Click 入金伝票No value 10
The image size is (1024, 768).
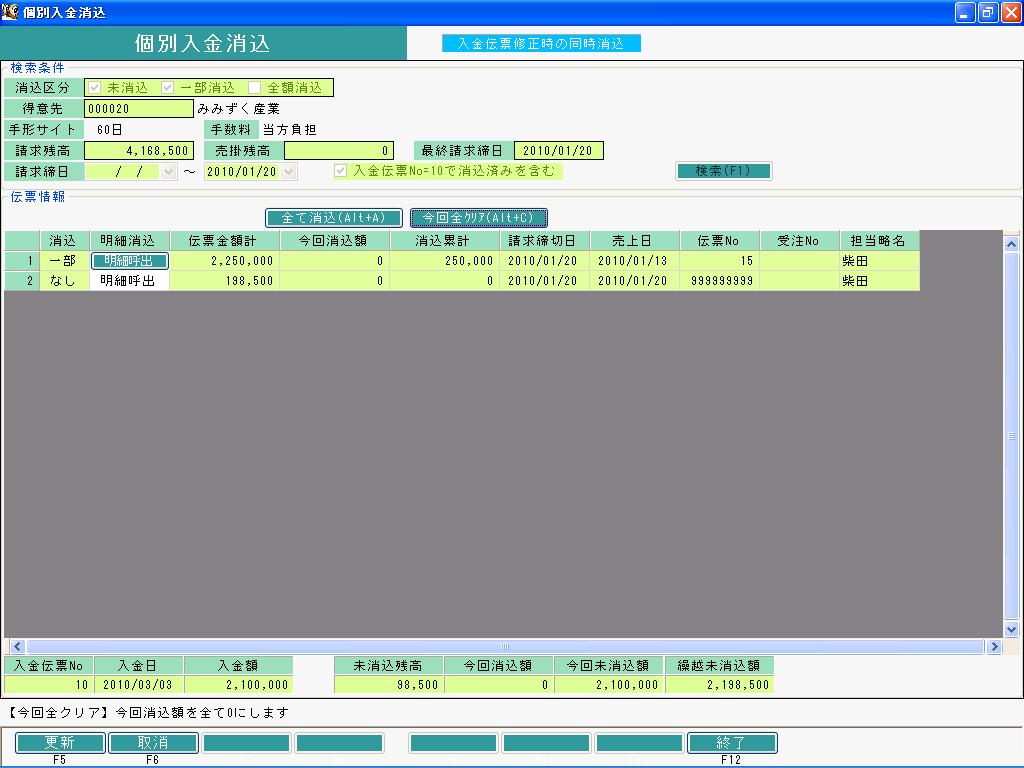[48, 684]
